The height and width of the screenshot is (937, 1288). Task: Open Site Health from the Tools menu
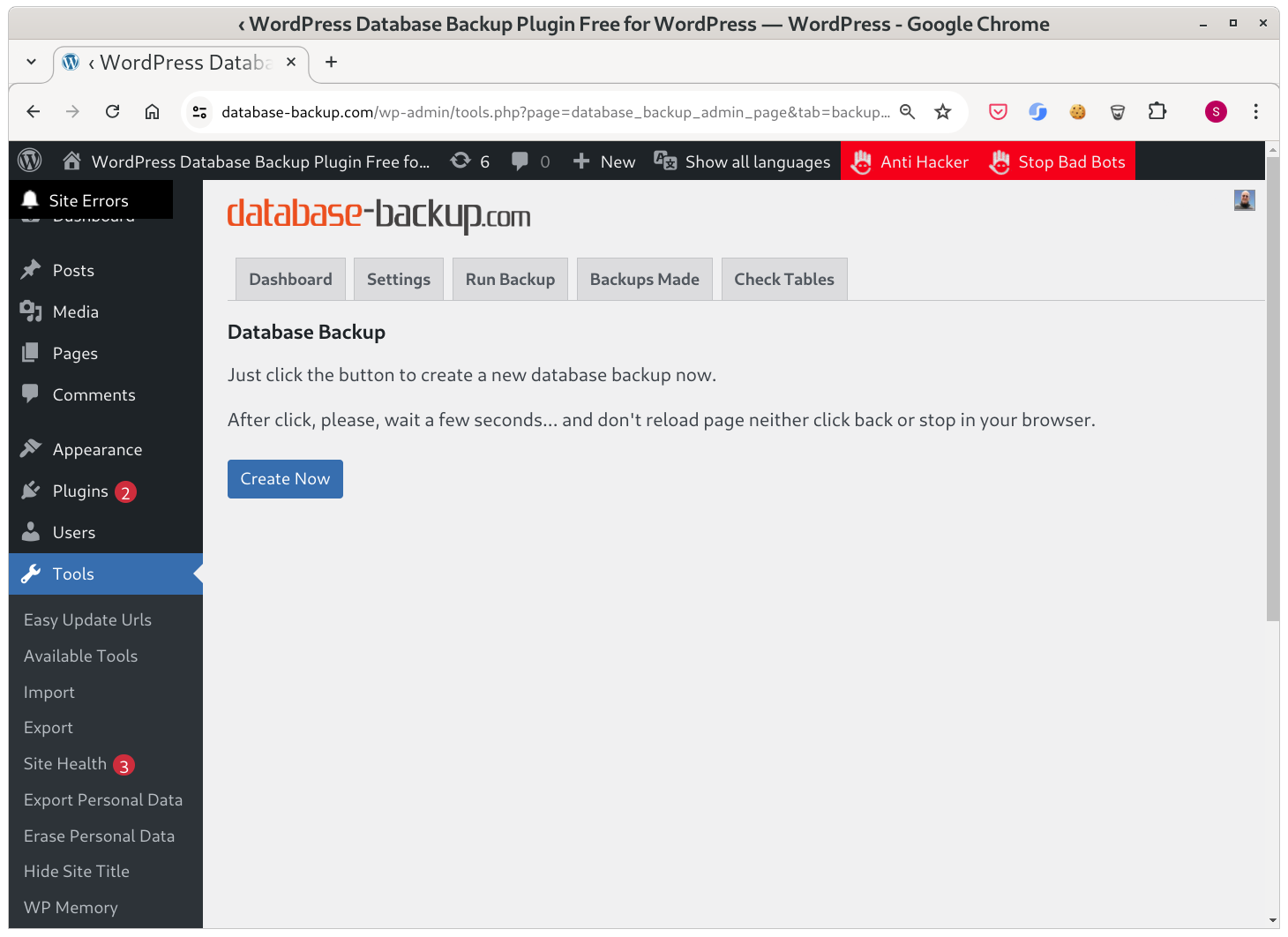(65, 763)
